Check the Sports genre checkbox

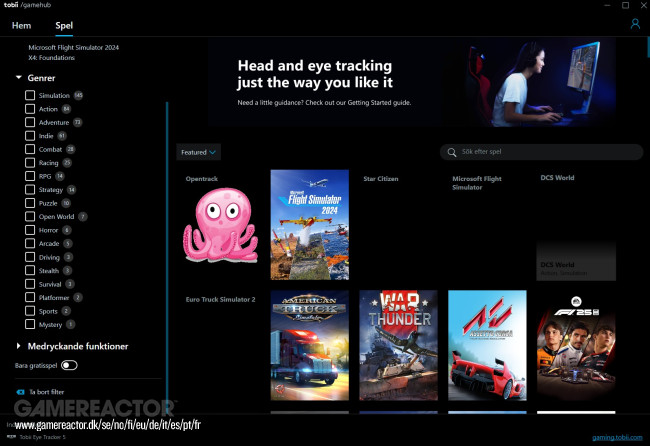coord(30,311)
